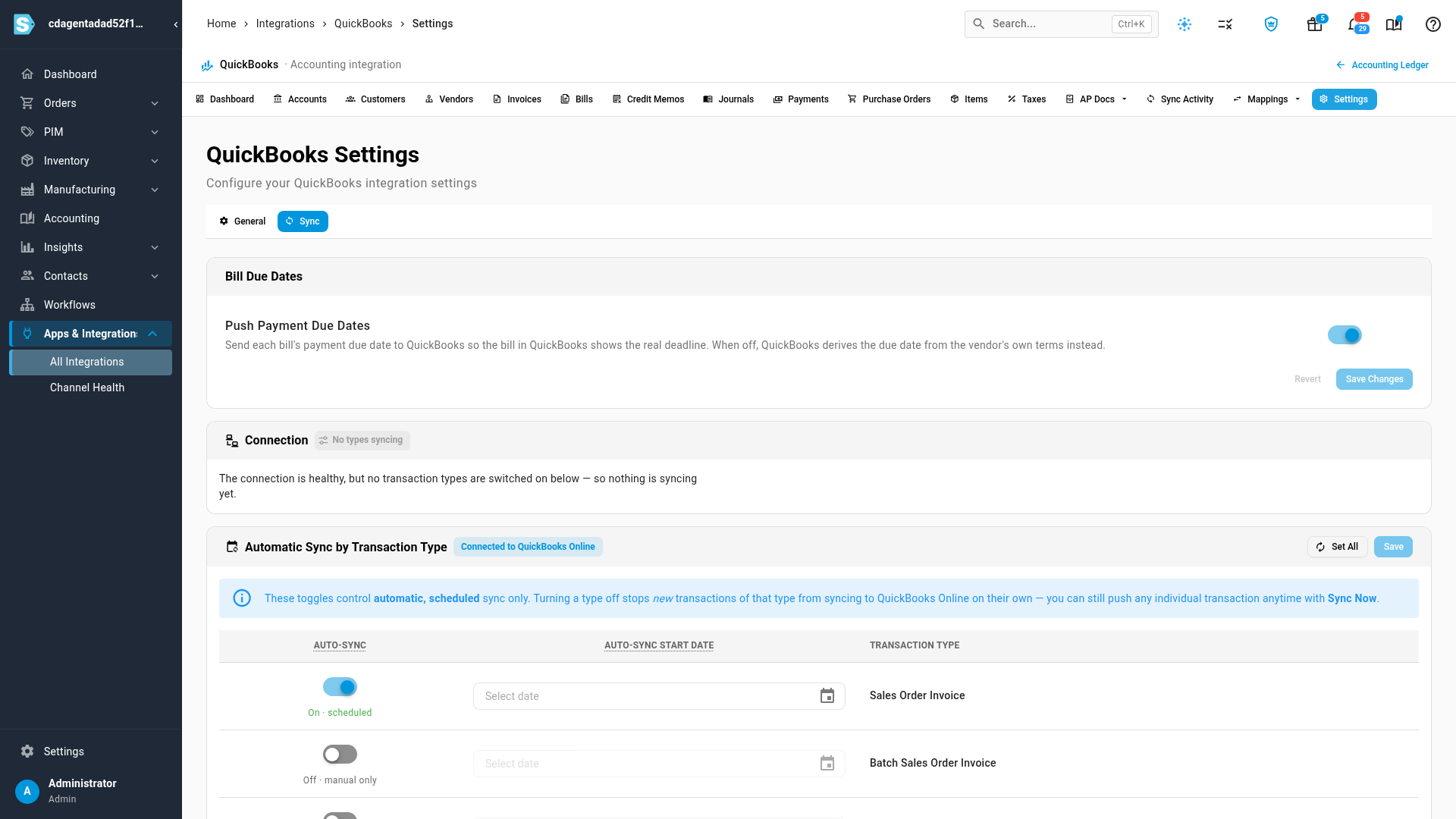This screenshot has height=819, width=1456.
Task: Open the documentation book icon
Action: [1394, 24]
